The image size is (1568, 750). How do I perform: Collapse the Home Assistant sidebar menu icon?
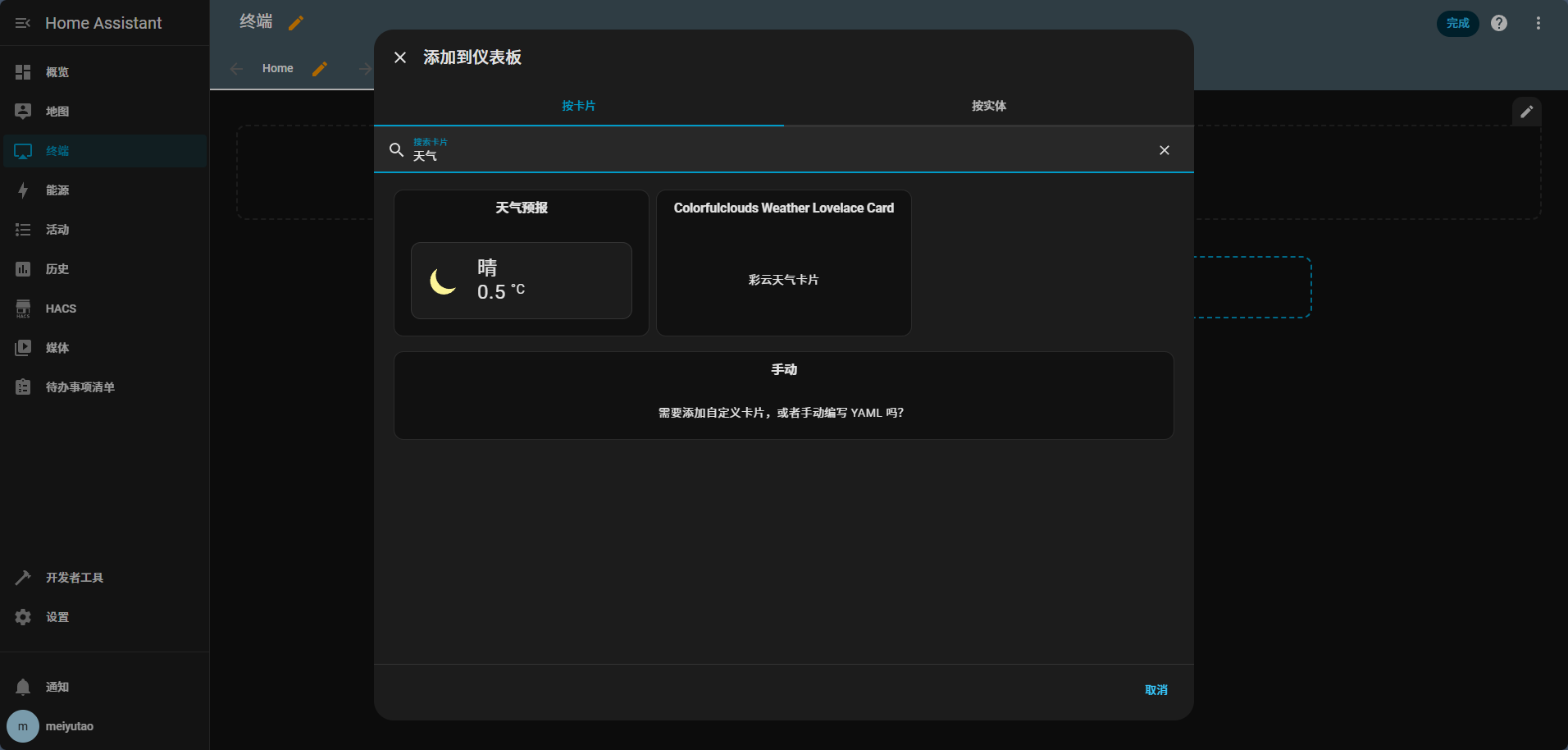point(23,23)
